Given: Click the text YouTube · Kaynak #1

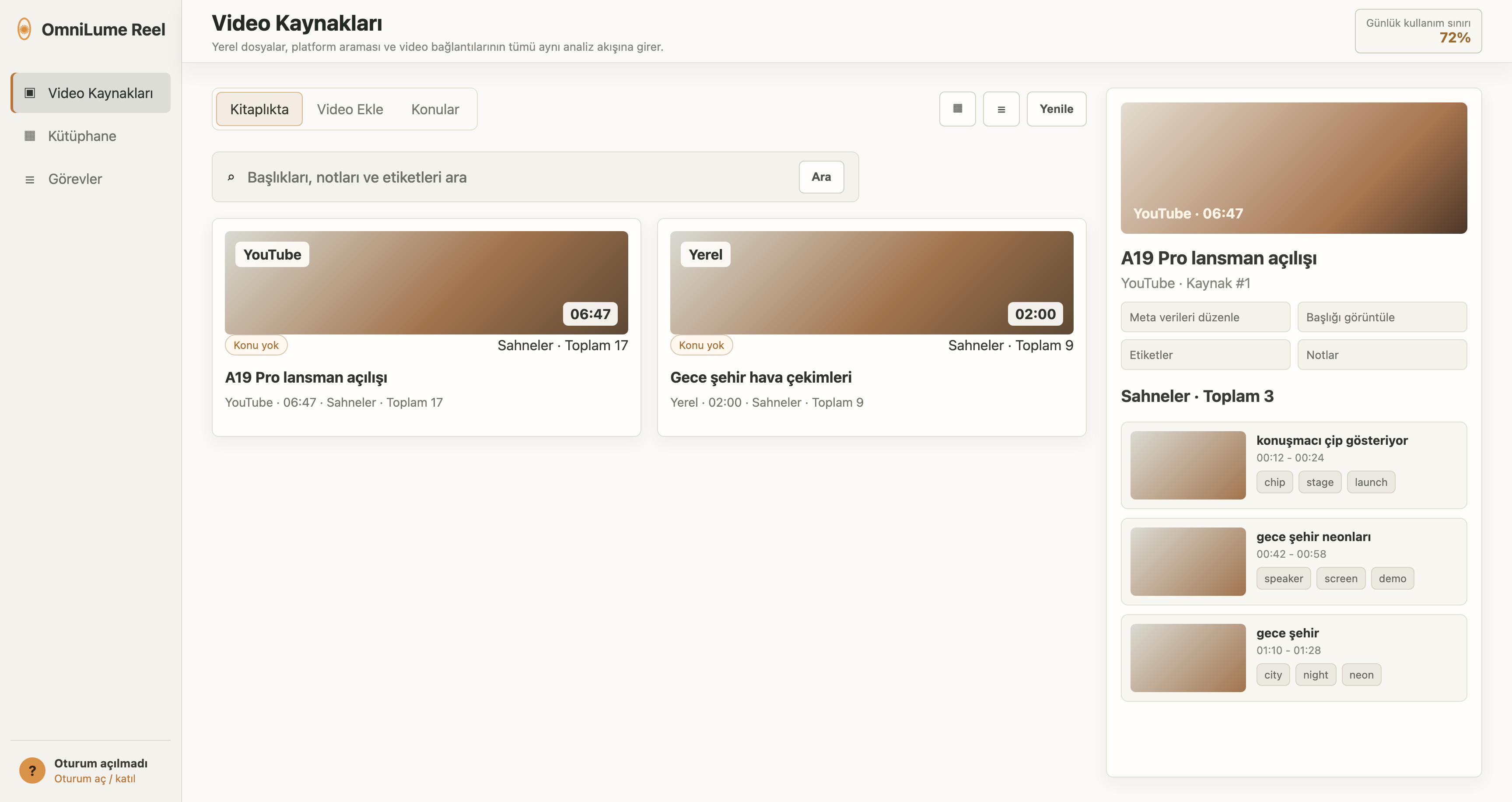Looking at the screenshot, I should [1186, 283].
